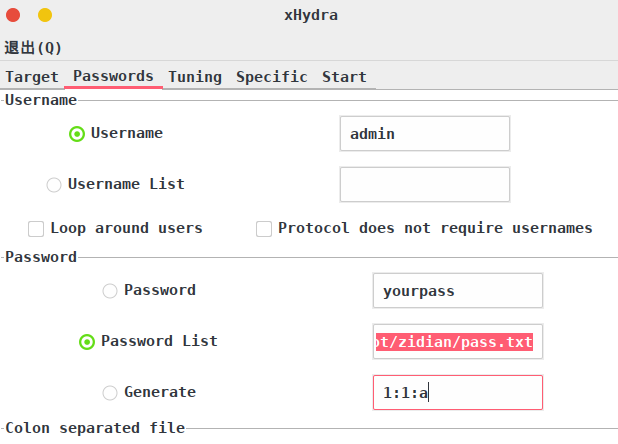
Task: Click the red close window button
Action: point(13,15)
